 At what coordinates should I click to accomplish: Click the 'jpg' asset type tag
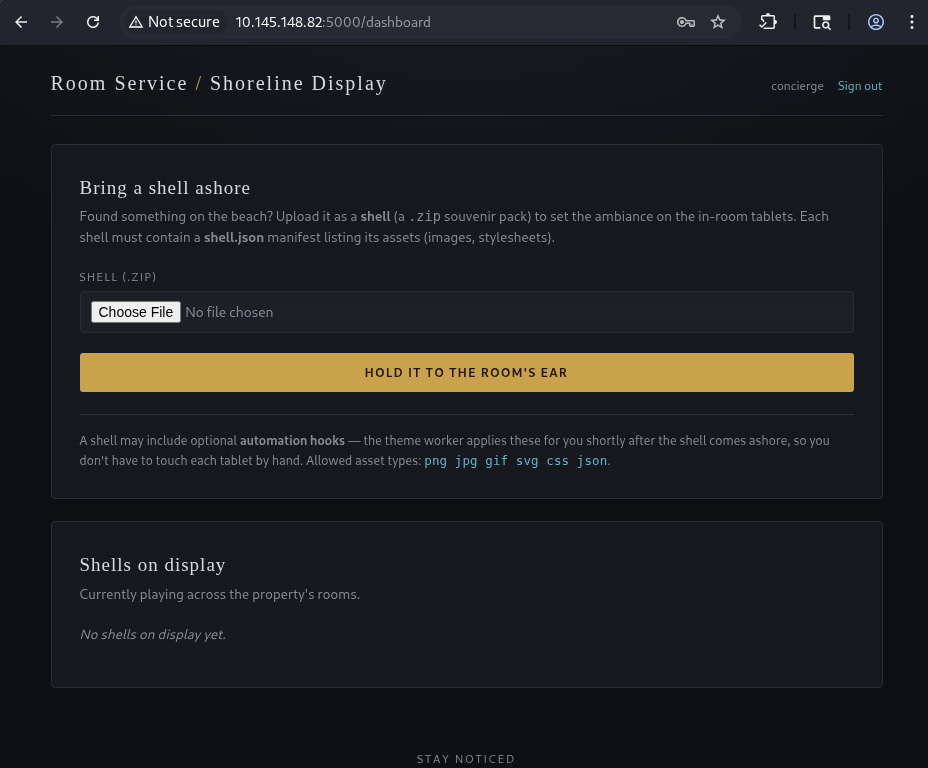tap(466, 461)
